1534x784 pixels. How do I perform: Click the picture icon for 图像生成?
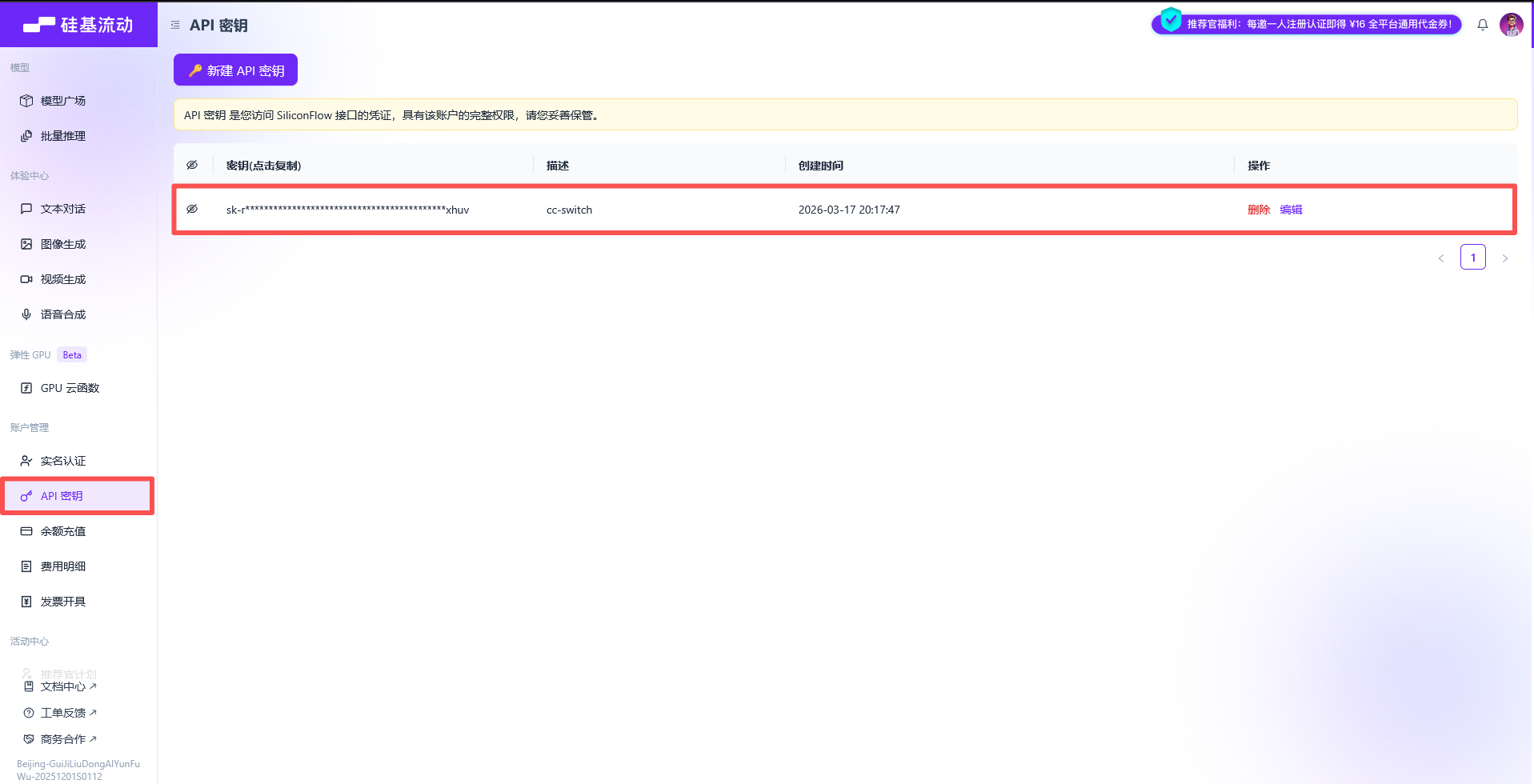(x=26, y=244)
